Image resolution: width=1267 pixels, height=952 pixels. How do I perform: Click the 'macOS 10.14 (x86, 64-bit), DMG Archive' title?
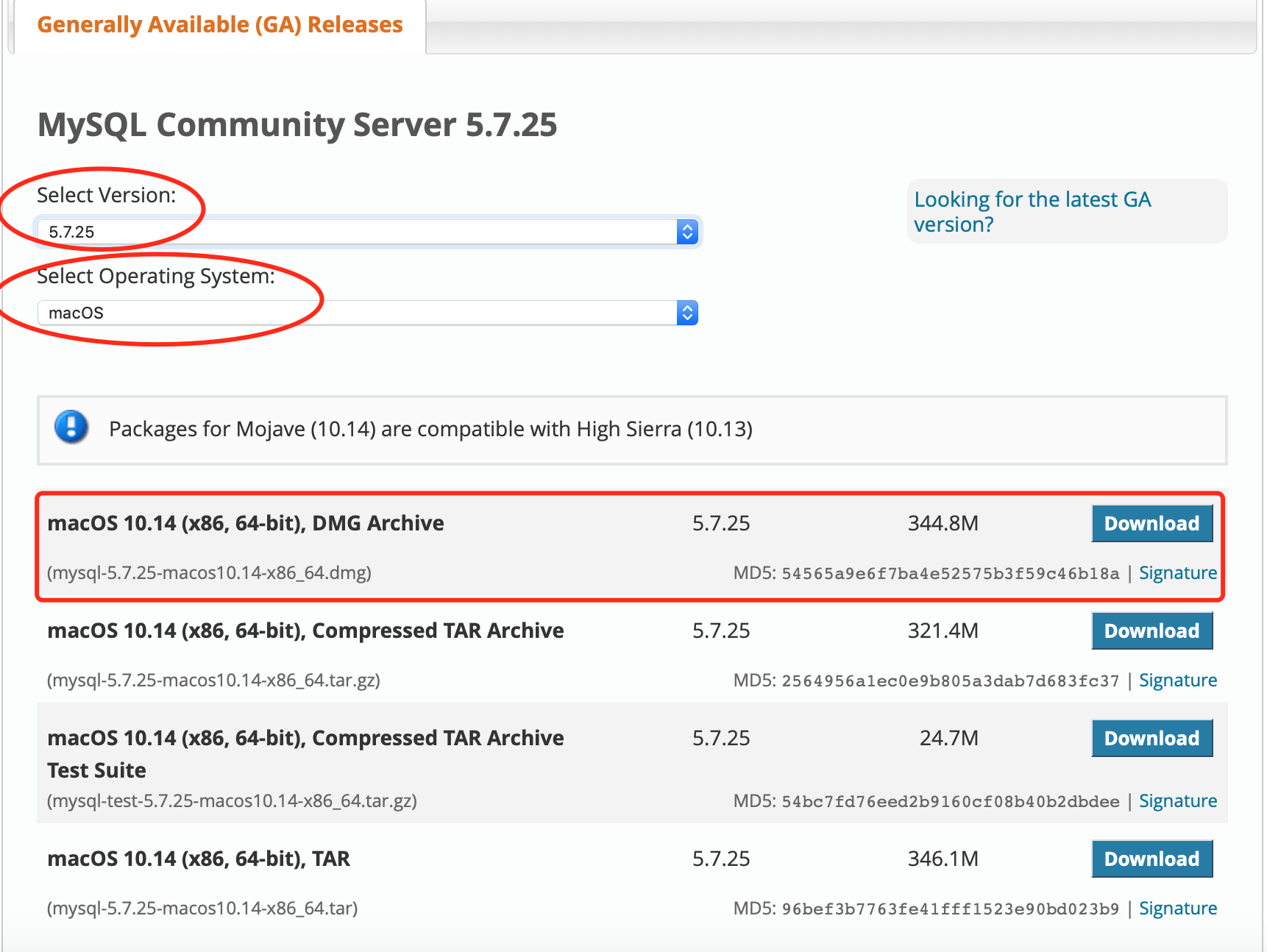coord(246,523)
